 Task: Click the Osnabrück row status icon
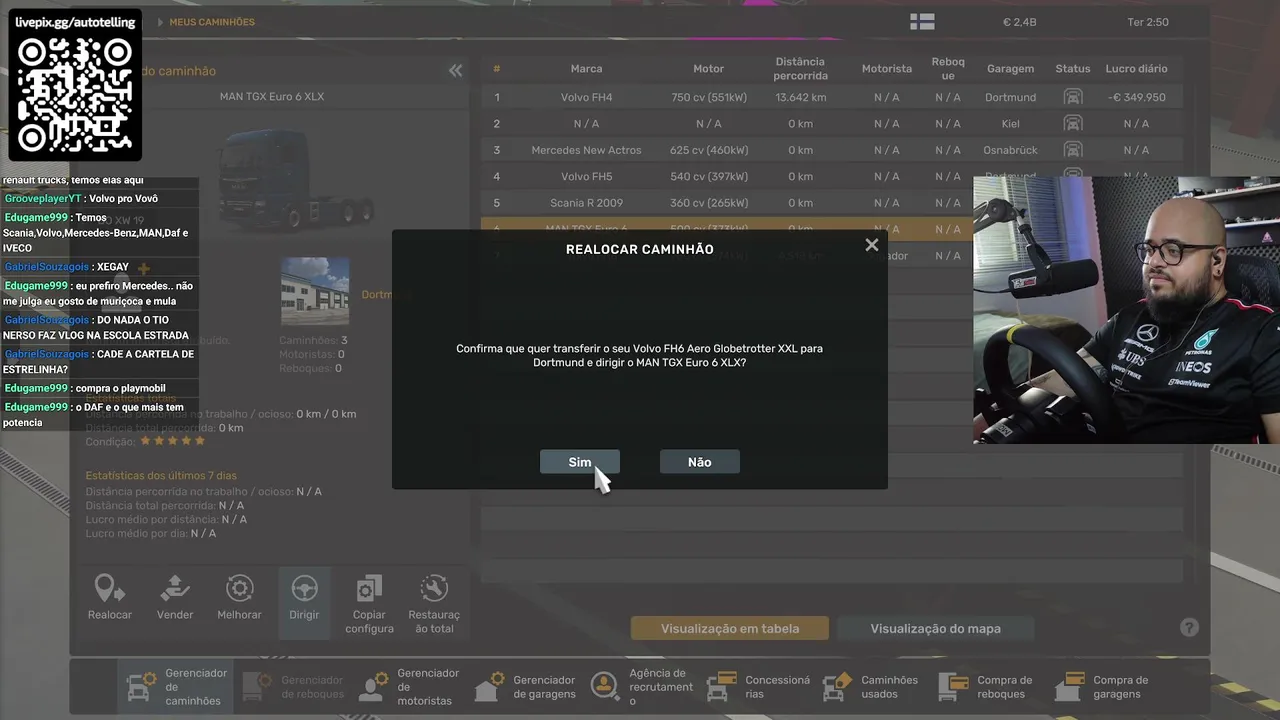[1073, 150]
